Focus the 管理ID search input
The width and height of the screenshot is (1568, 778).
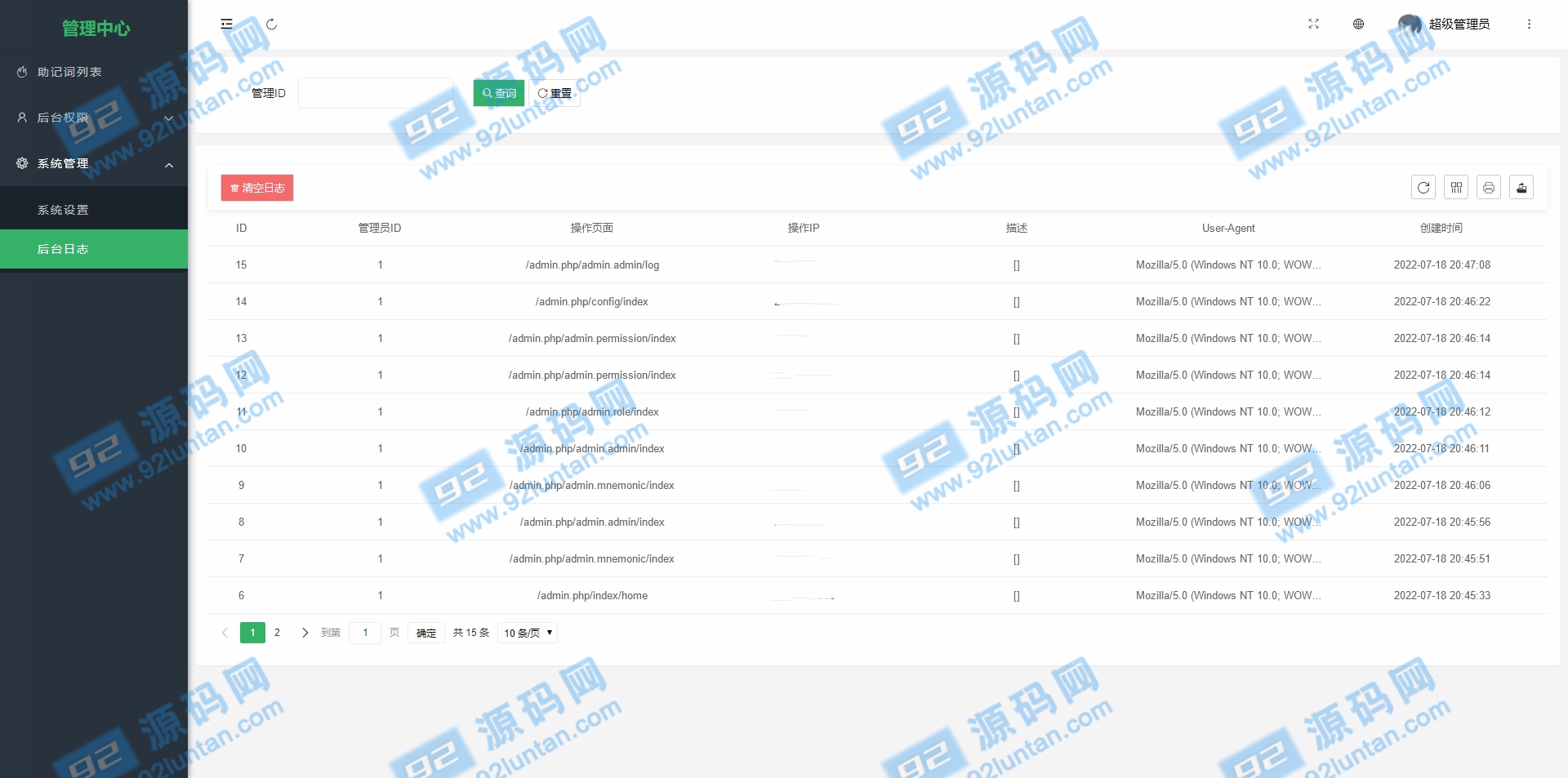tap(376, 93)
